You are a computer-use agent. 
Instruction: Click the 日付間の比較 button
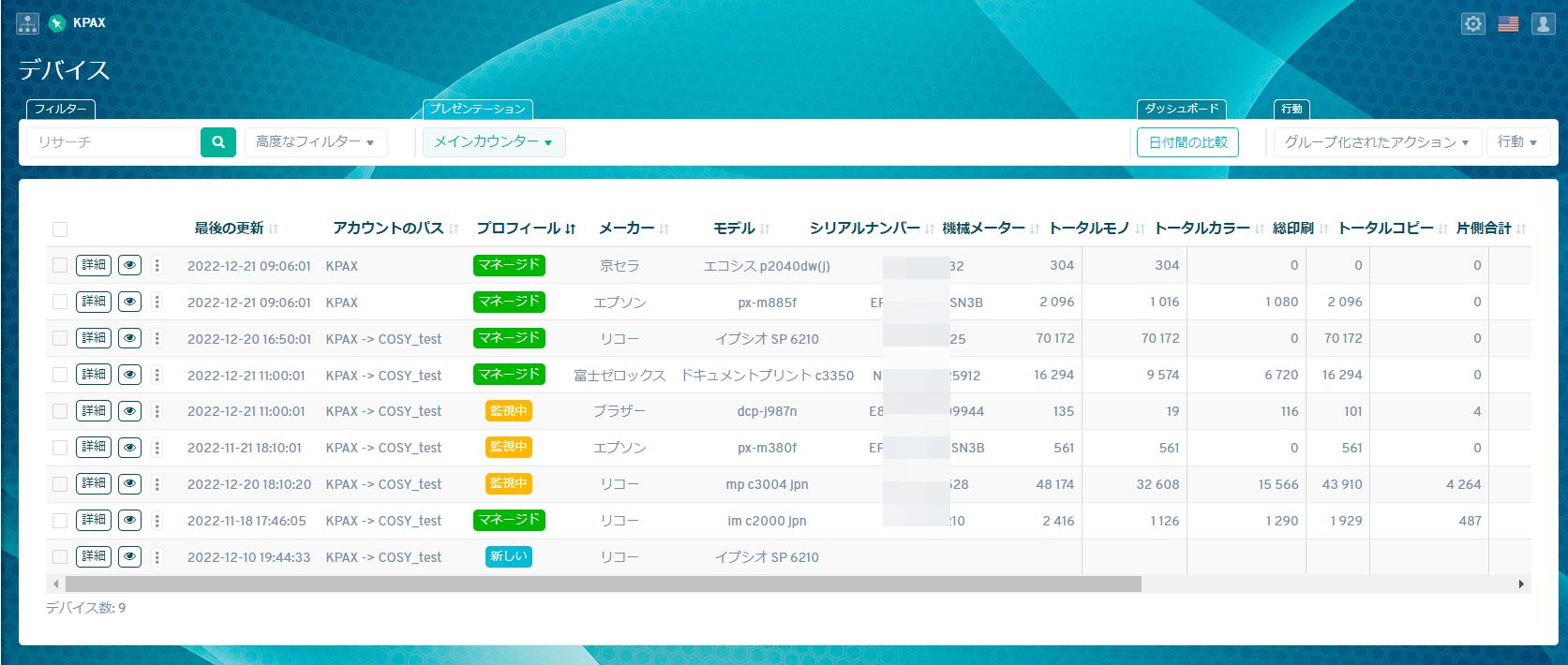point(1187,142)
